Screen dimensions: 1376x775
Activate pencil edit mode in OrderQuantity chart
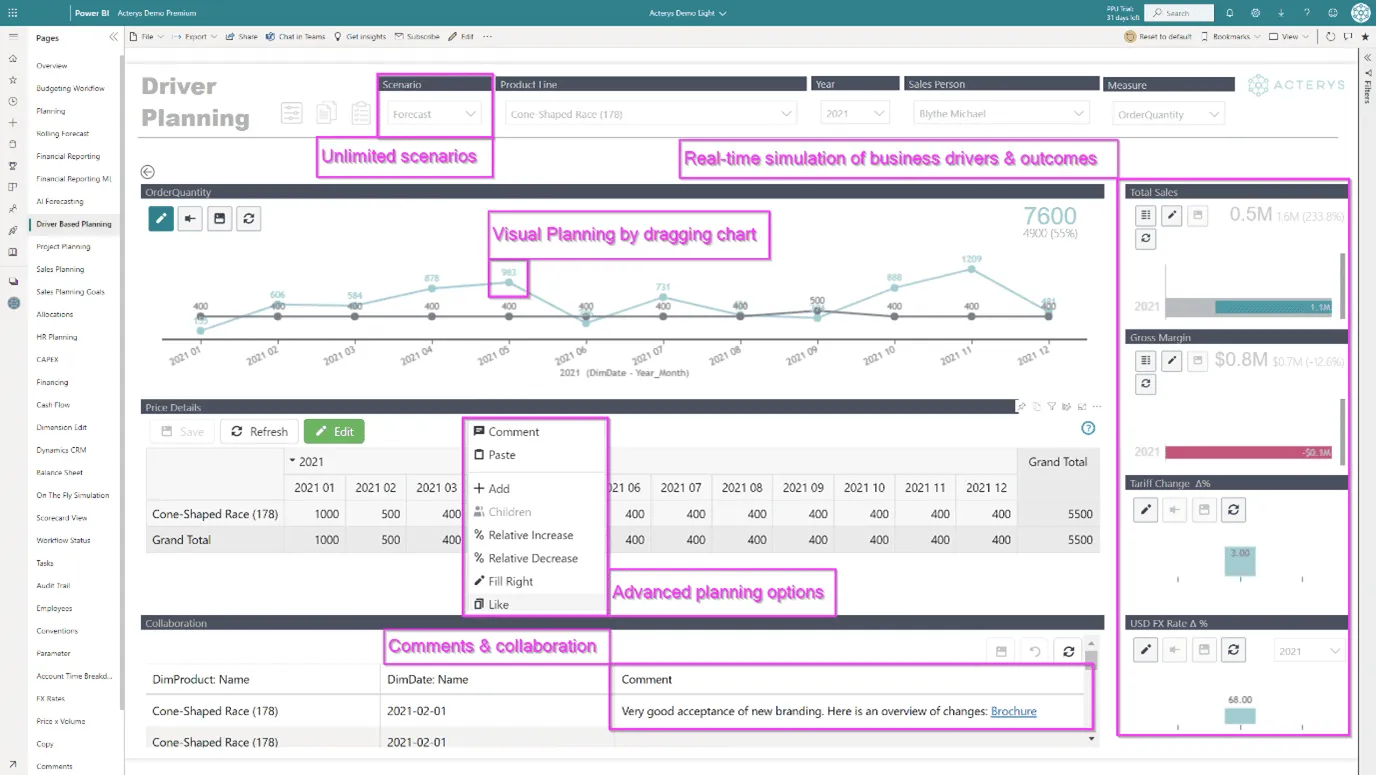pyautogui.click(x=161, y=218)
